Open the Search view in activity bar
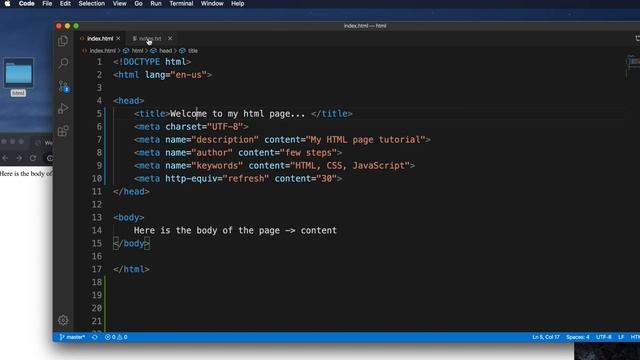The width and height of the screenshot is (640, 360). 63,63
